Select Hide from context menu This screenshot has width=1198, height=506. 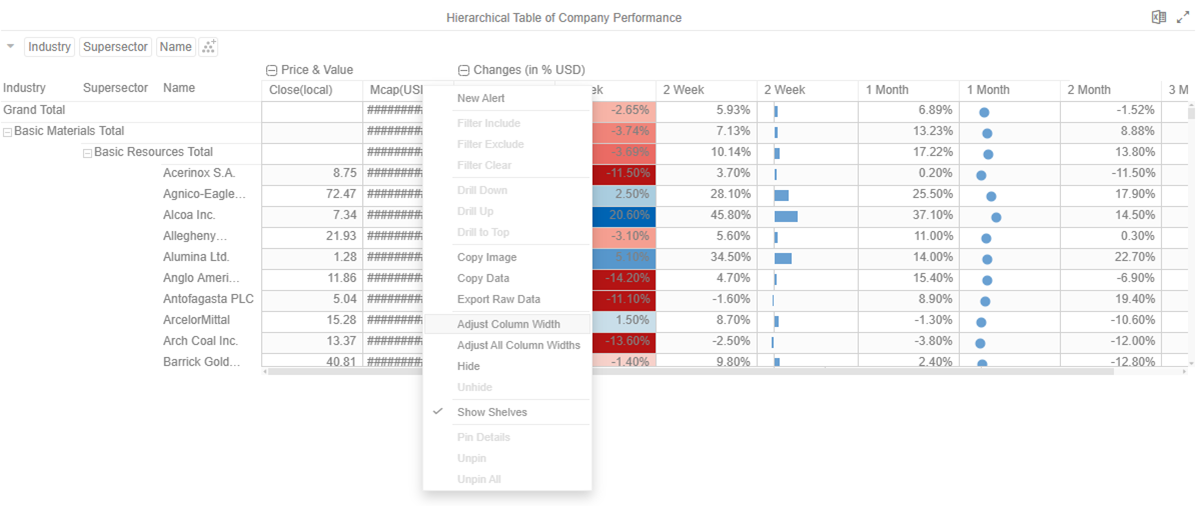click(x=468, y=366)
